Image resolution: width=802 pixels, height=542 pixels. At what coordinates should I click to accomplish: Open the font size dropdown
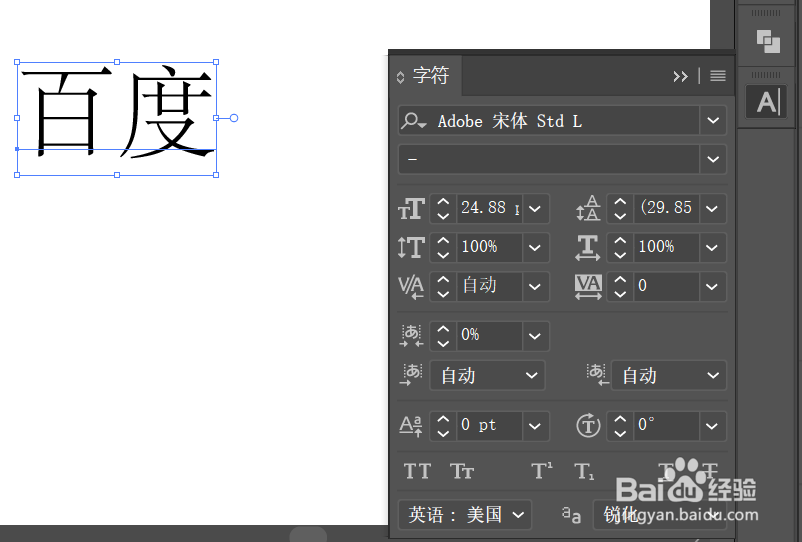tap(536, 209)
